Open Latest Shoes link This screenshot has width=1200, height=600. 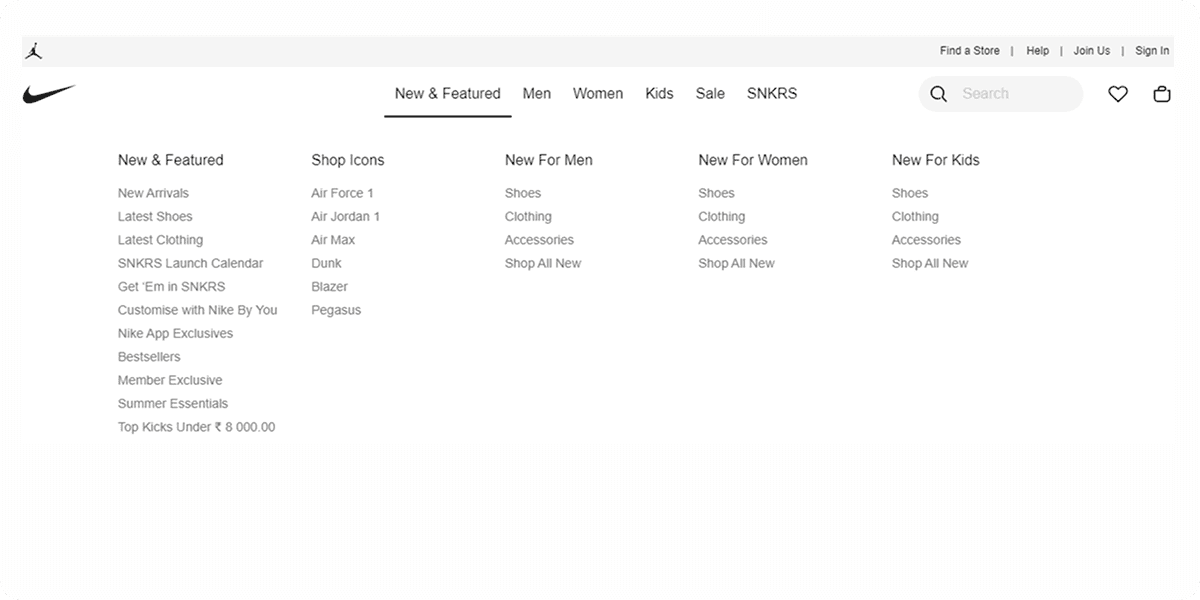(155, 216)
